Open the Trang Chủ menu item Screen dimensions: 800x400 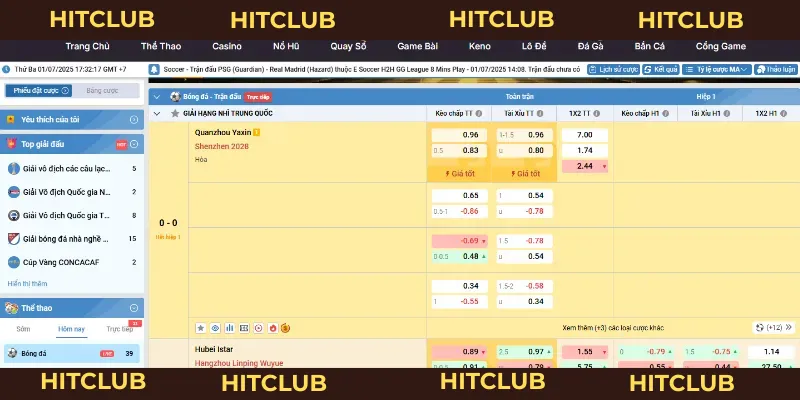click(x=87, y=46)
